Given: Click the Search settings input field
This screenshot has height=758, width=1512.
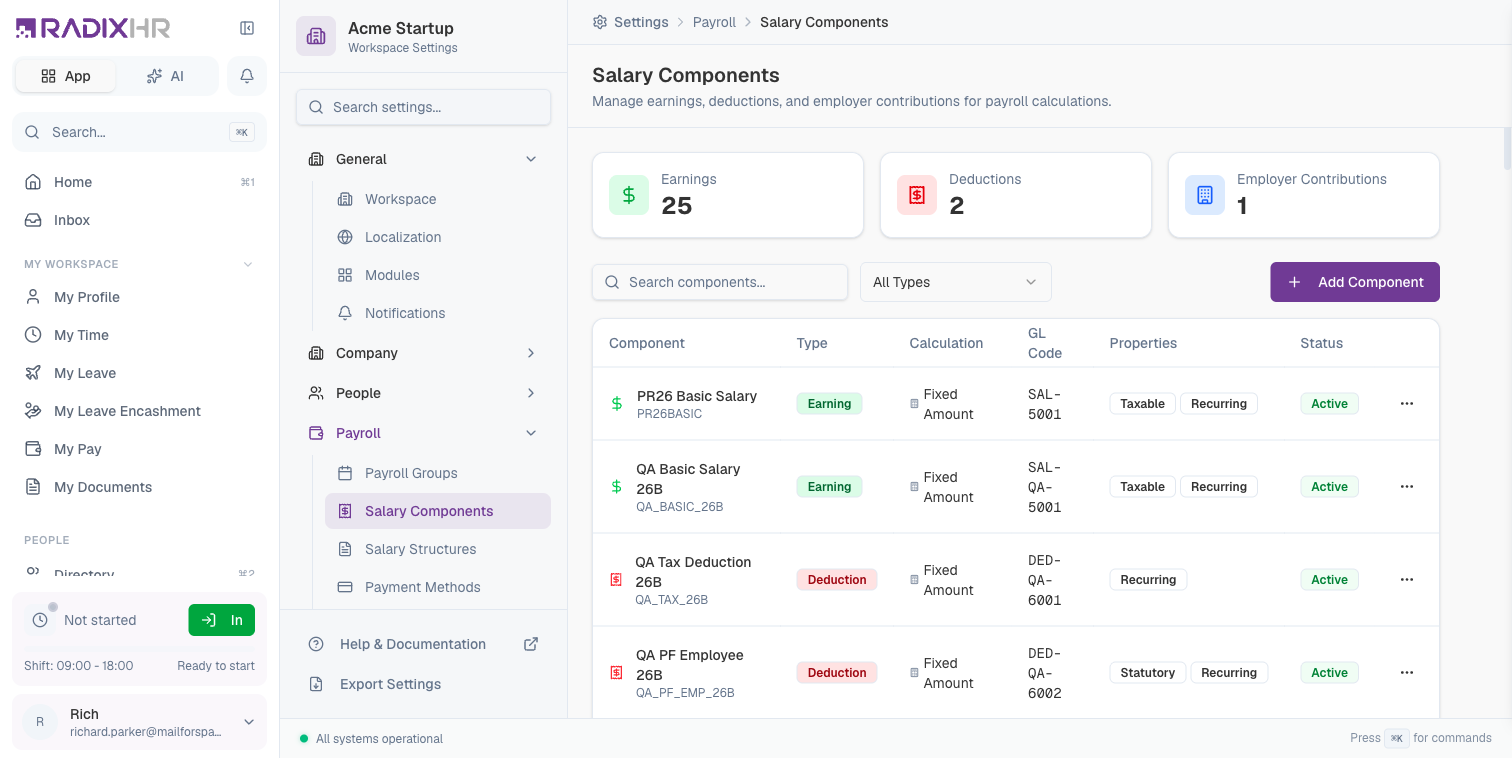Looking at the screenshot, I should click(423, 107).
